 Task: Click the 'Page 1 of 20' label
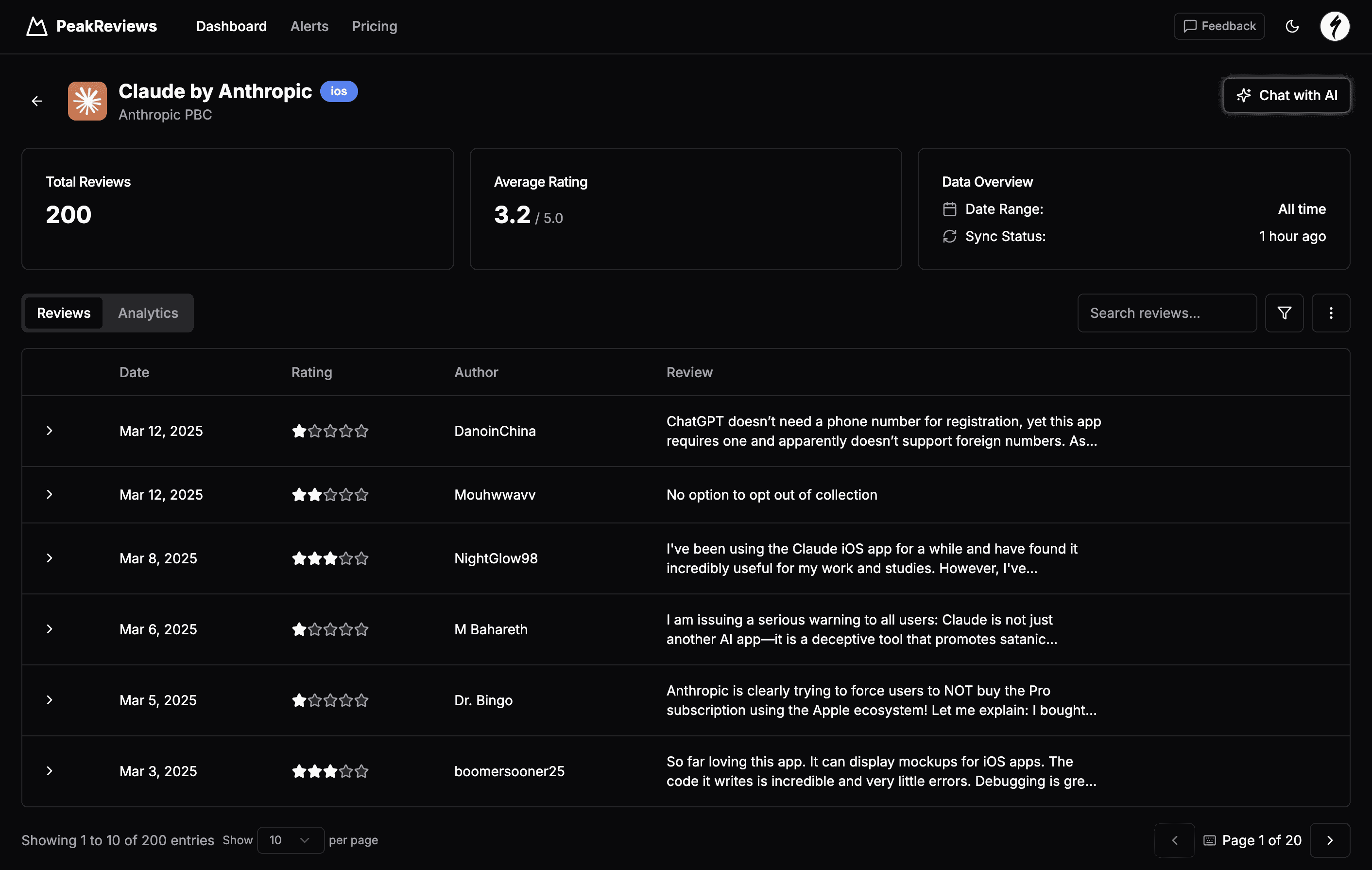pyautogui.click(x=1262, y=840)
